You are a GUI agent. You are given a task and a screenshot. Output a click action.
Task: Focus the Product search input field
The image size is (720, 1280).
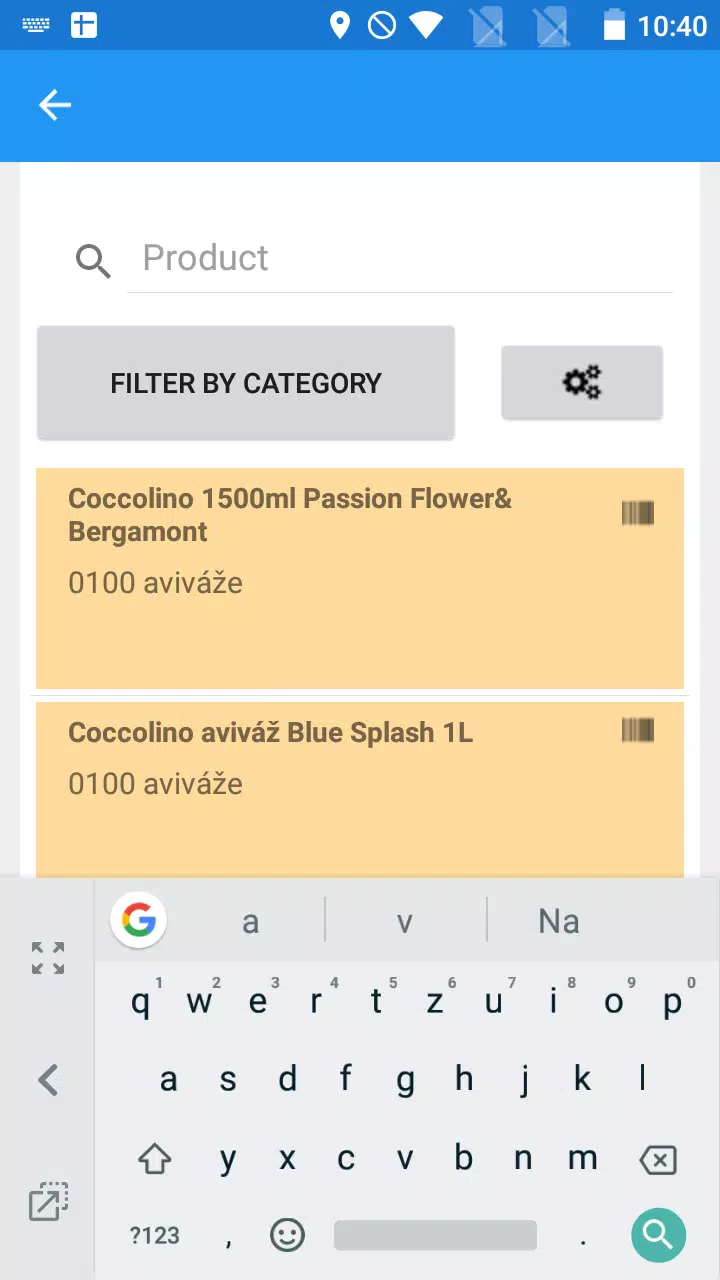click(x=400, y=258)
